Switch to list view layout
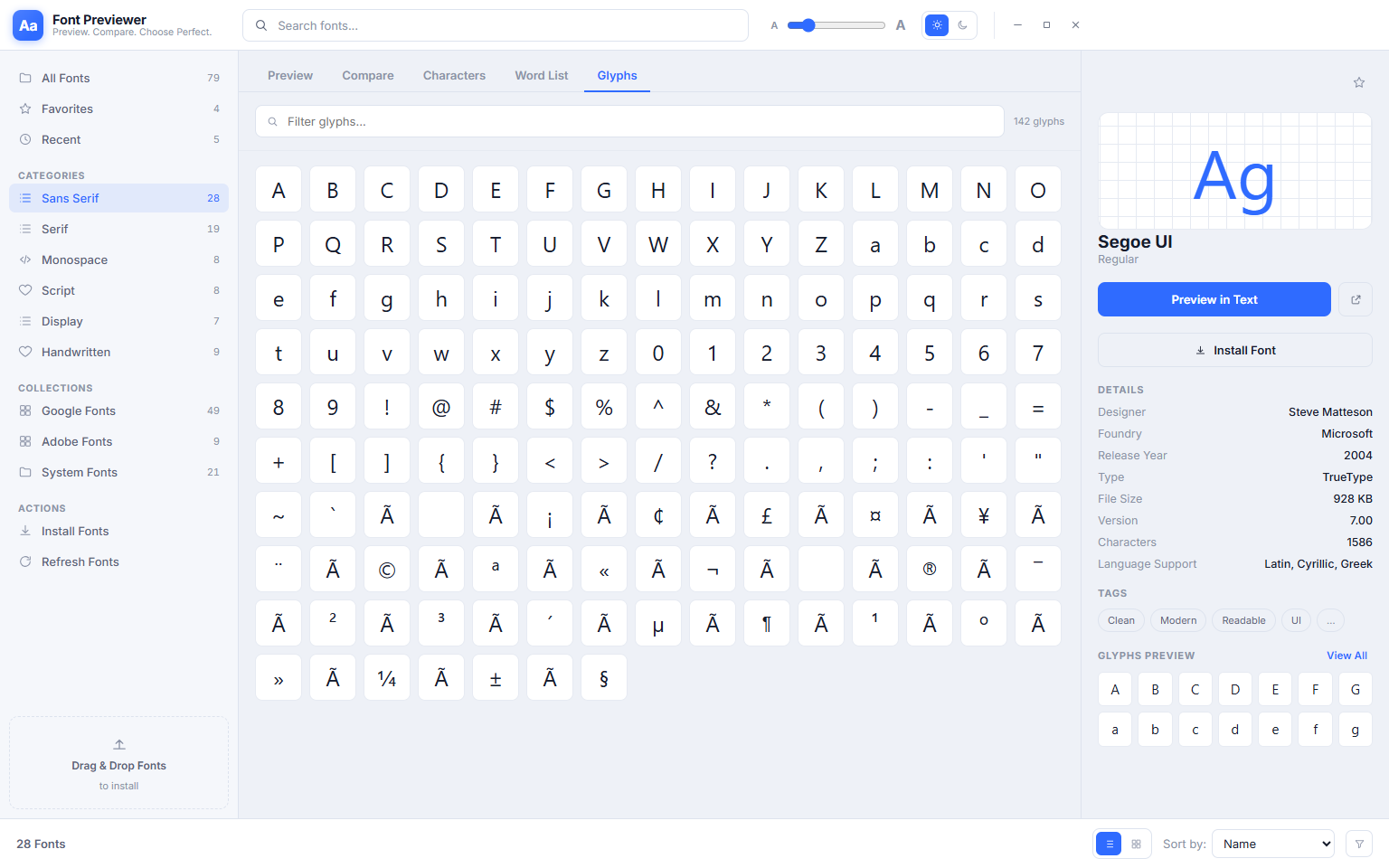Viewport: 1389px width, 868px height. [x=1109, y=844]
